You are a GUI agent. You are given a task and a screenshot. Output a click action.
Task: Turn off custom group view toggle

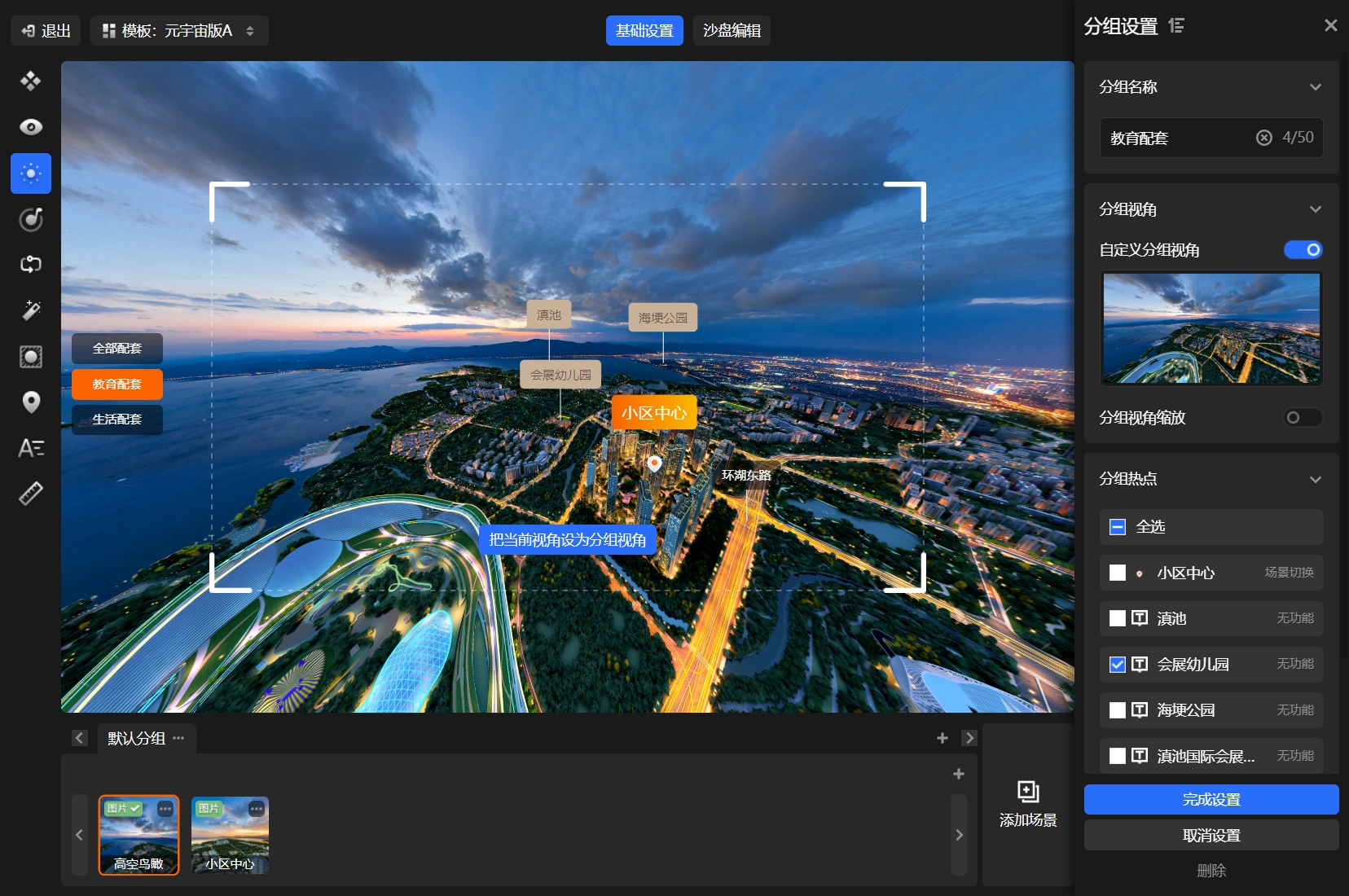pos(1303,250)
